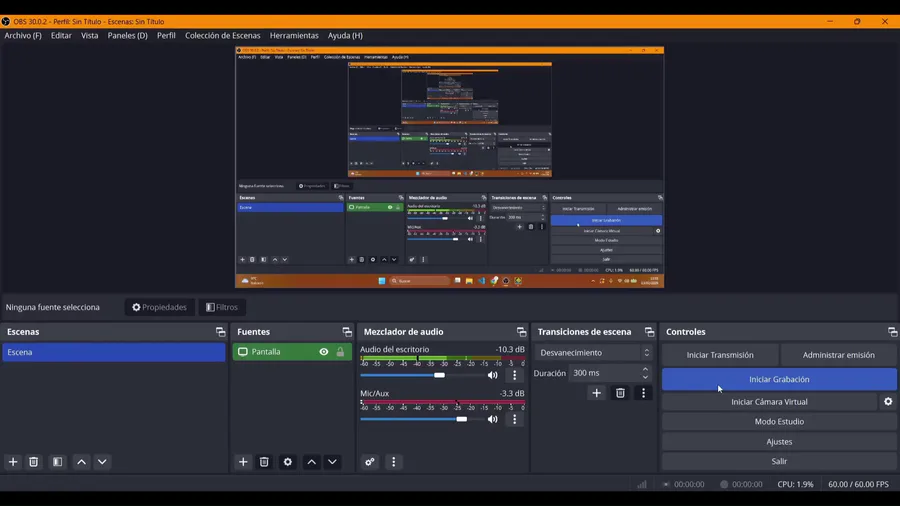Add a new scene transition
The width and height of the screenshot is (900, 506).
tap(596, 393)
